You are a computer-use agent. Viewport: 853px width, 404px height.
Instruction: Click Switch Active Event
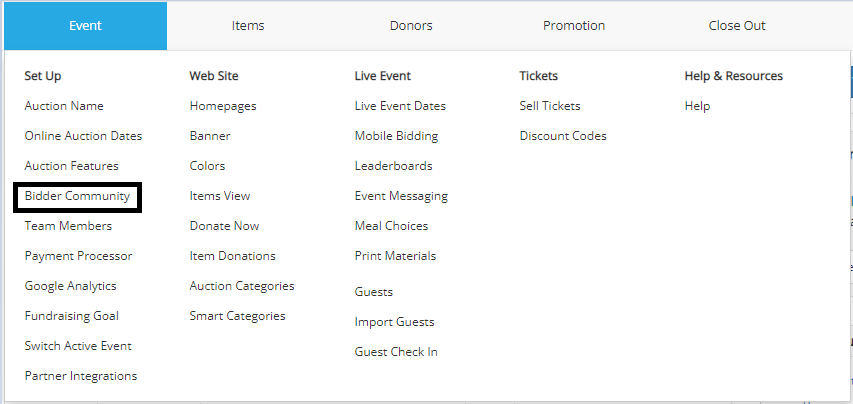pyautogui.click(x=78, y=346)
